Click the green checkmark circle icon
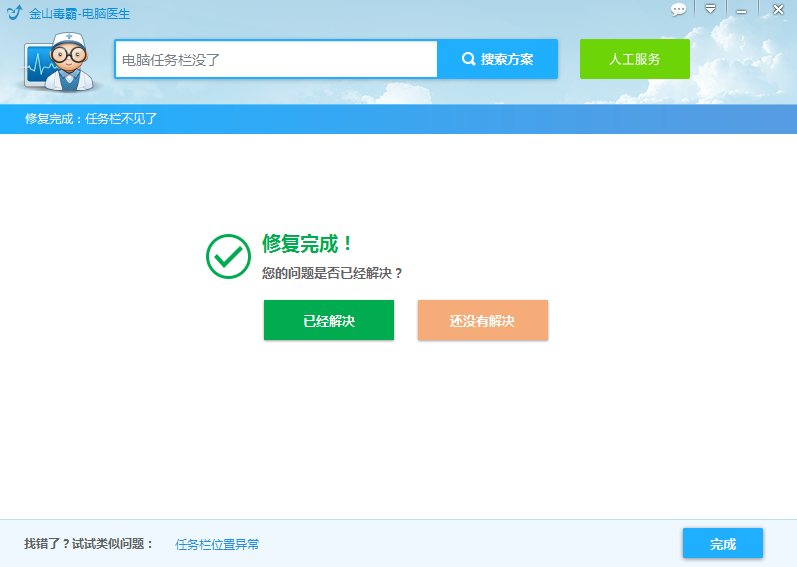The image size is (797, 567). (228, 257)
